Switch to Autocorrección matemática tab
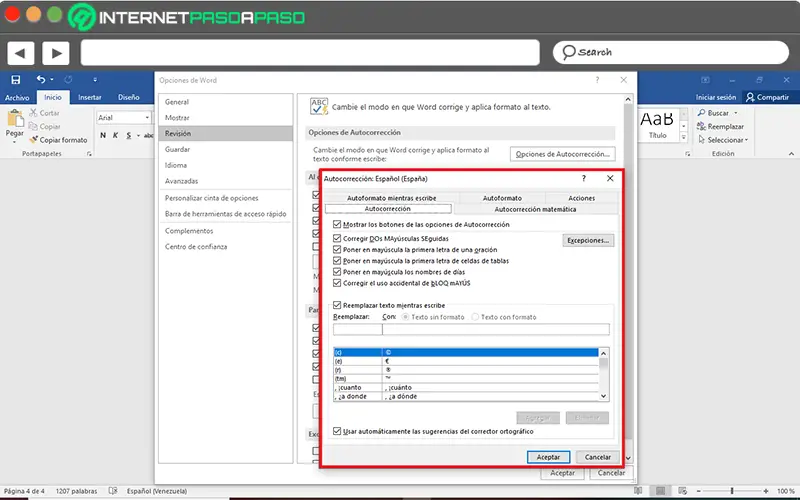This screenshot has width=800, height=500. pos(535,209)
